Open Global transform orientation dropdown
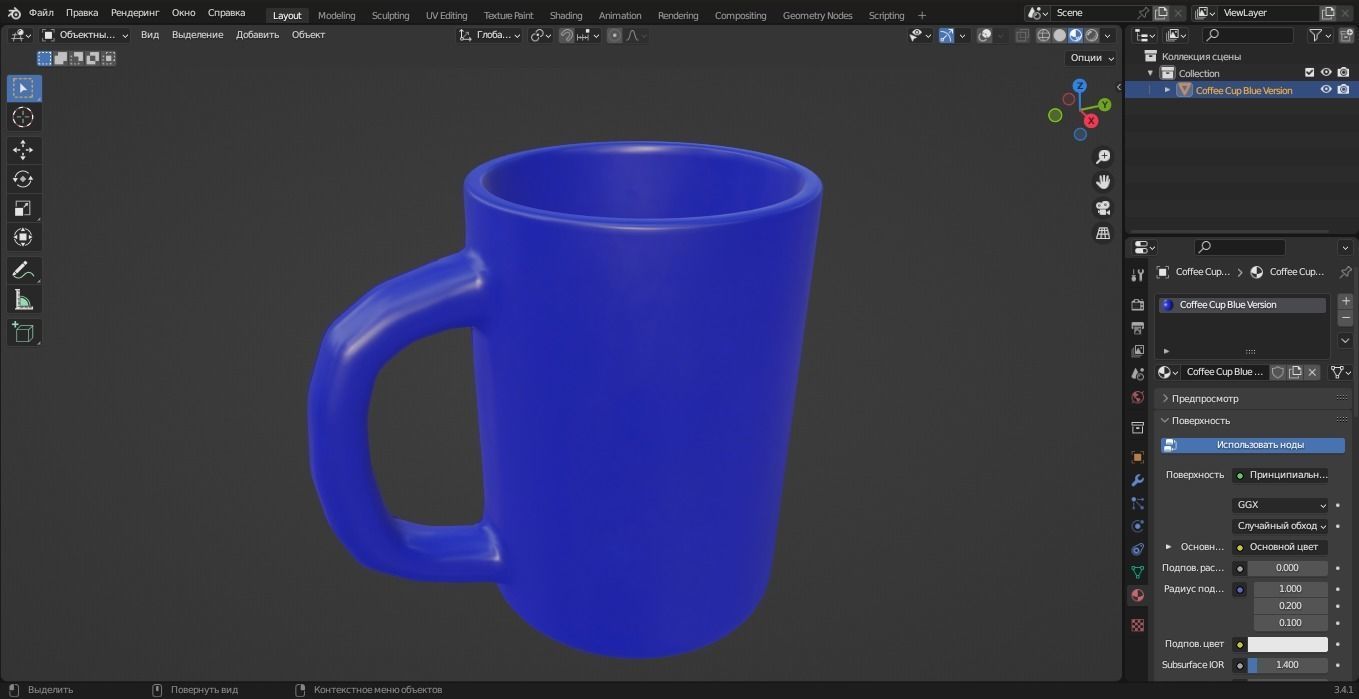 click(x=490, y=35)
